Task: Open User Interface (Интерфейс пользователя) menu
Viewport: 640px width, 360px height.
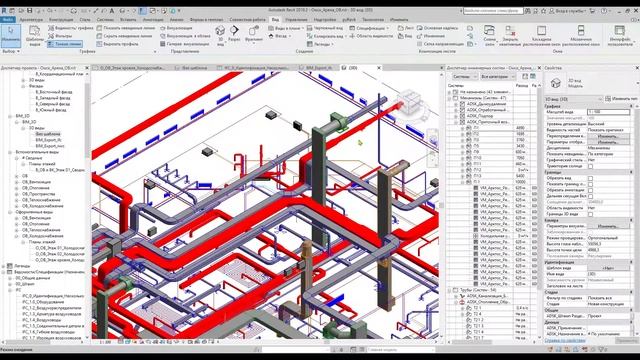Action: click(620, 36)
